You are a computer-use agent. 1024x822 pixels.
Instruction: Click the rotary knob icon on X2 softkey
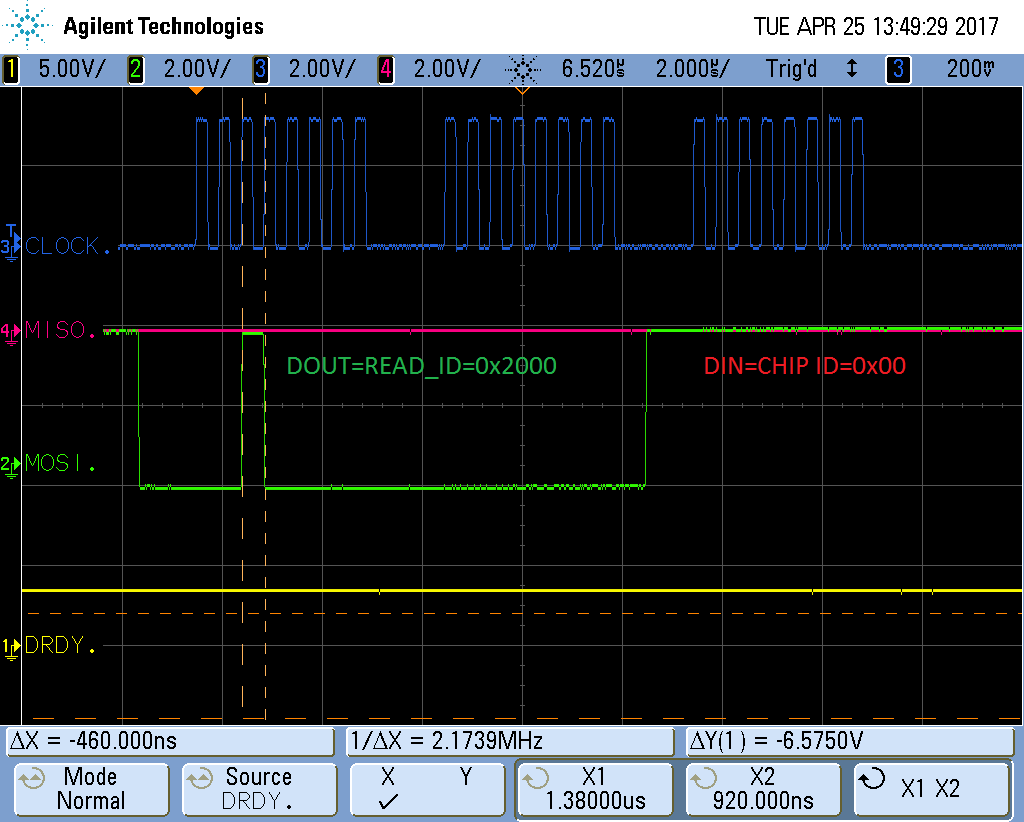(704, 778)
